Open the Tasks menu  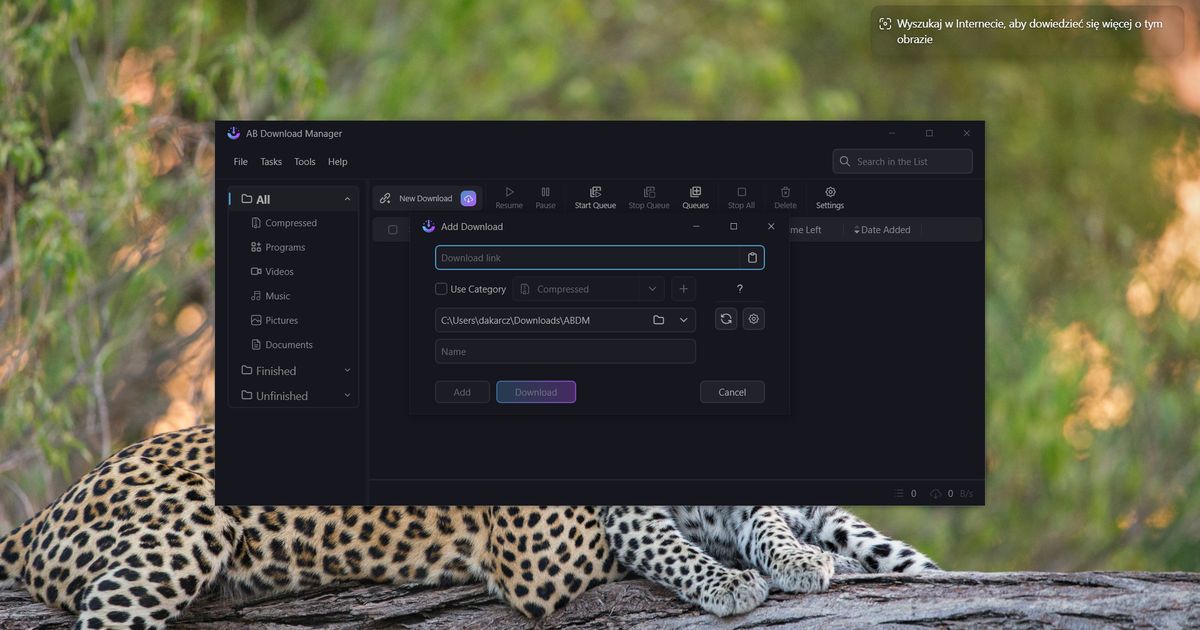(x=270, y=161)
